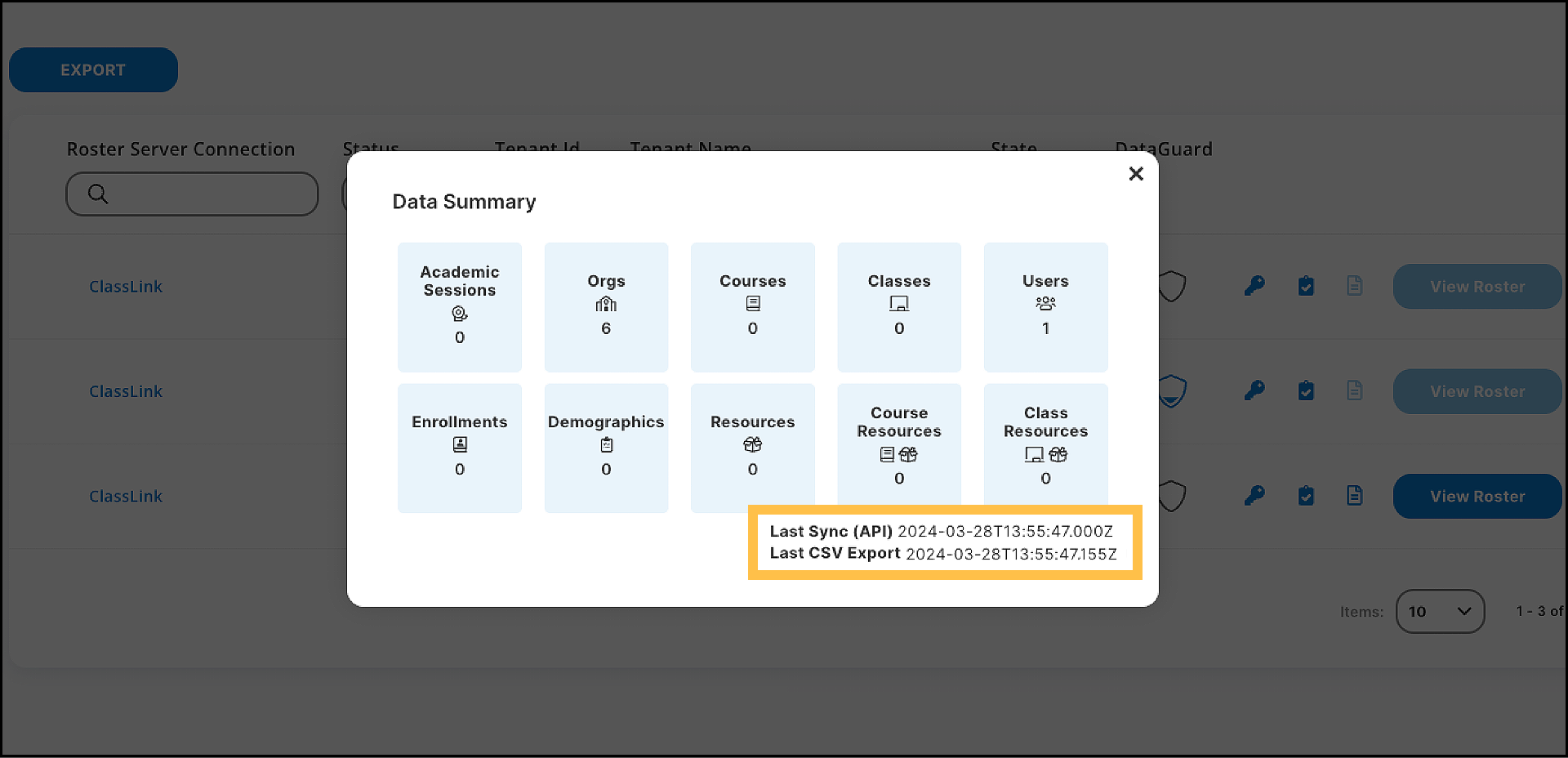Click View Roster in the third ClassLink row
1568x758 pixels.
tap(1477, 496)
